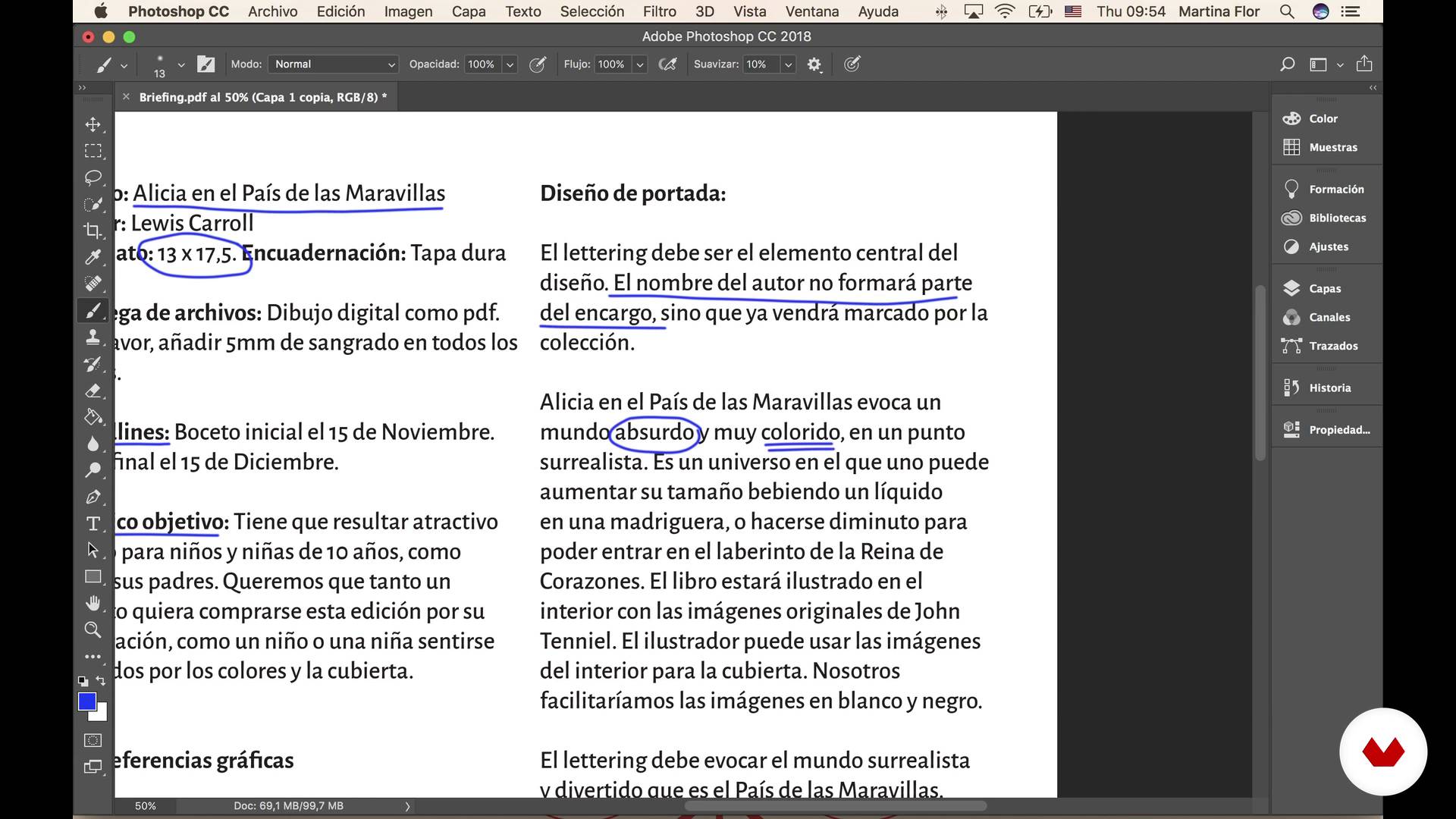
Task: Select the History Brush tool
Action: [x=93, y=364]
